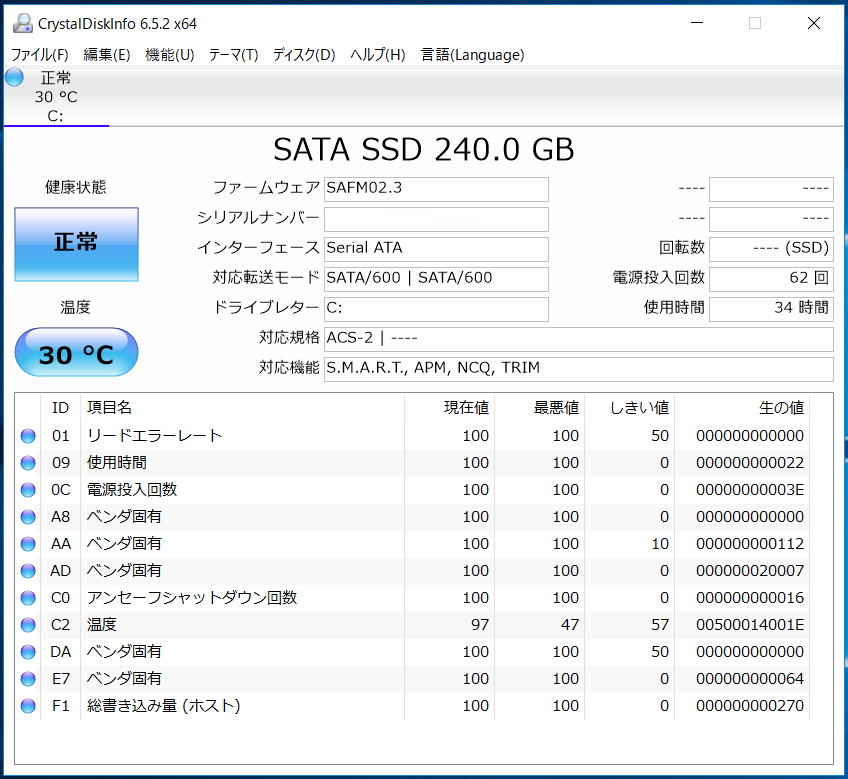Click the SATA SSD 240.0 GB title

click(x=423, y=149)
